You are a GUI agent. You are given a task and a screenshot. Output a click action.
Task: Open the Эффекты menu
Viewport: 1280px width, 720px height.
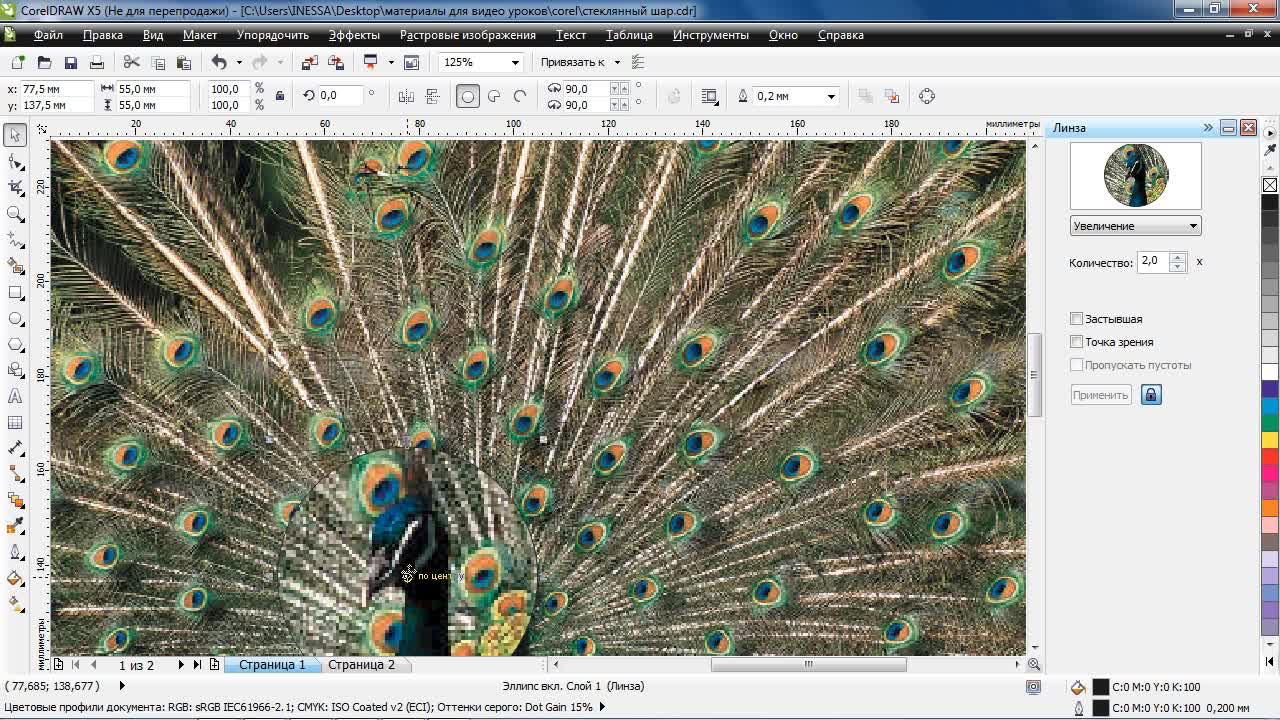pyautogui.click(x=354, y=35)
